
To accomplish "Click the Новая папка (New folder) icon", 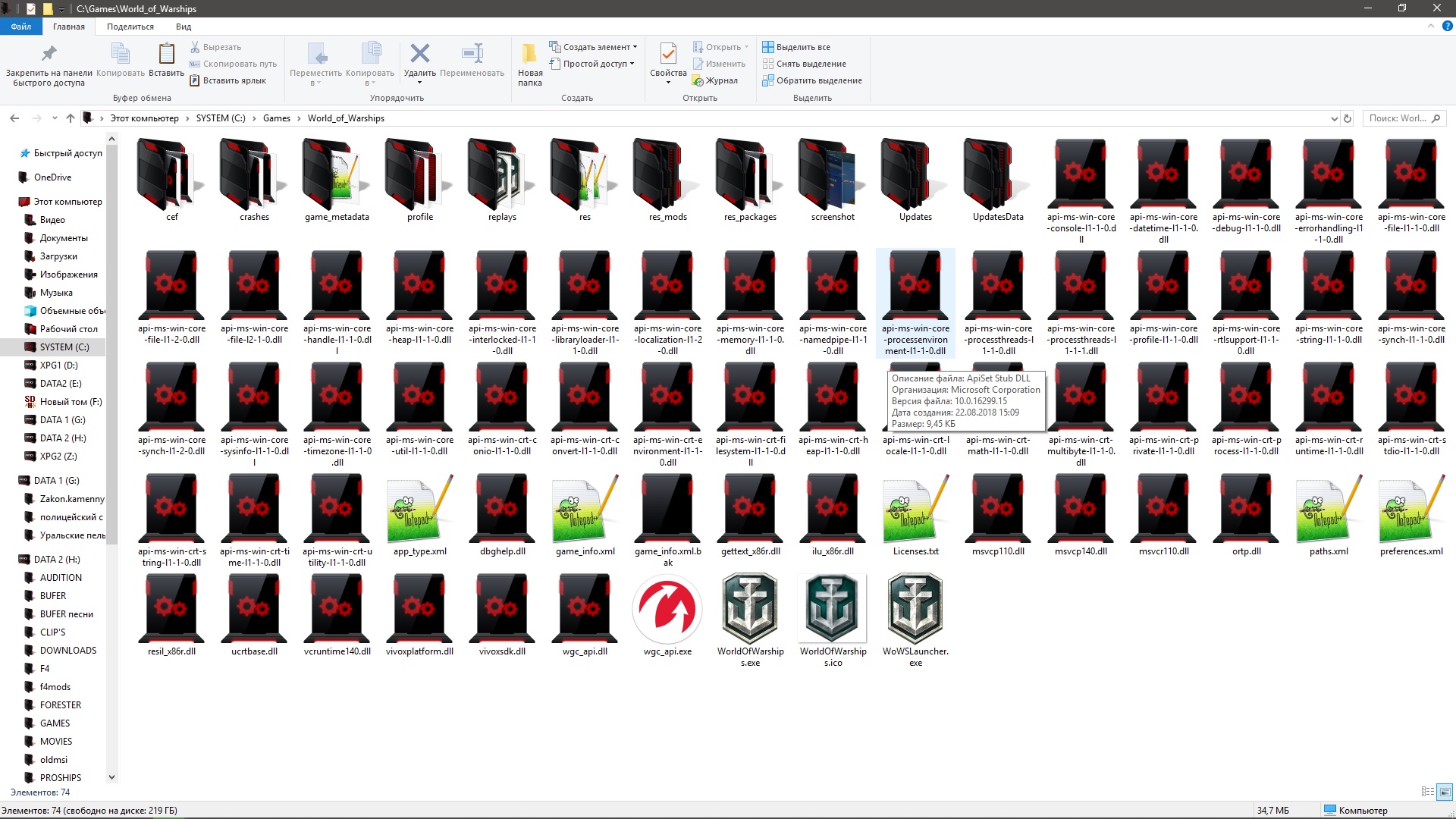I will click(x=529, y=54).
